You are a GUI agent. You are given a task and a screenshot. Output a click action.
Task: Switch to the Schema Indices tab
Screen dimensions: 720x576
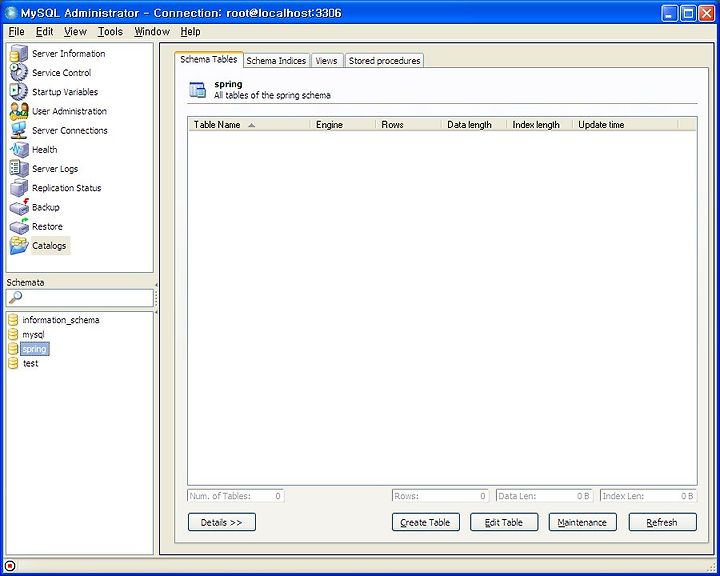click(x=276, y=61)
